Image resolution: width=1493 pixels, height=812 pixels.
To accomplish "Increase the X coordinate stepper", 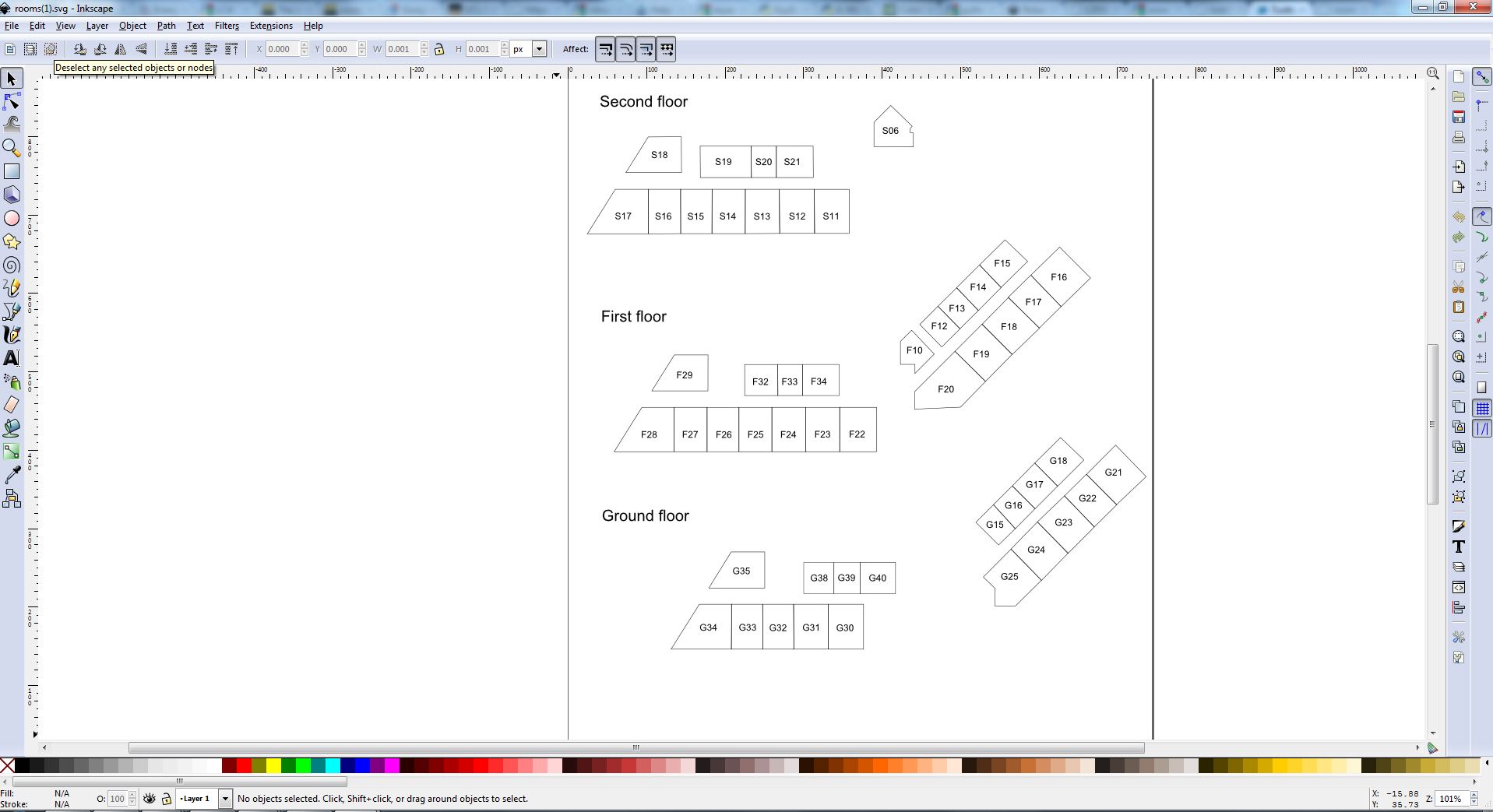I will (x=305, y=45).
